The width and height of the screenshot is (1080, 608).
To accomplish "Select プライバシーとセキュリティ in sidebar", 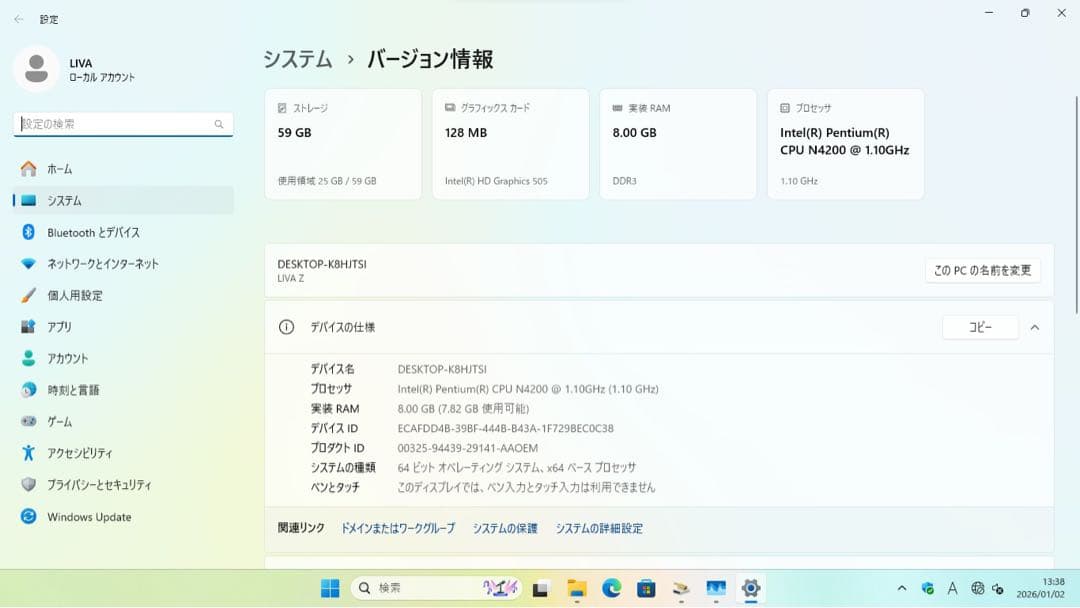I will click(x=123, y=484).
